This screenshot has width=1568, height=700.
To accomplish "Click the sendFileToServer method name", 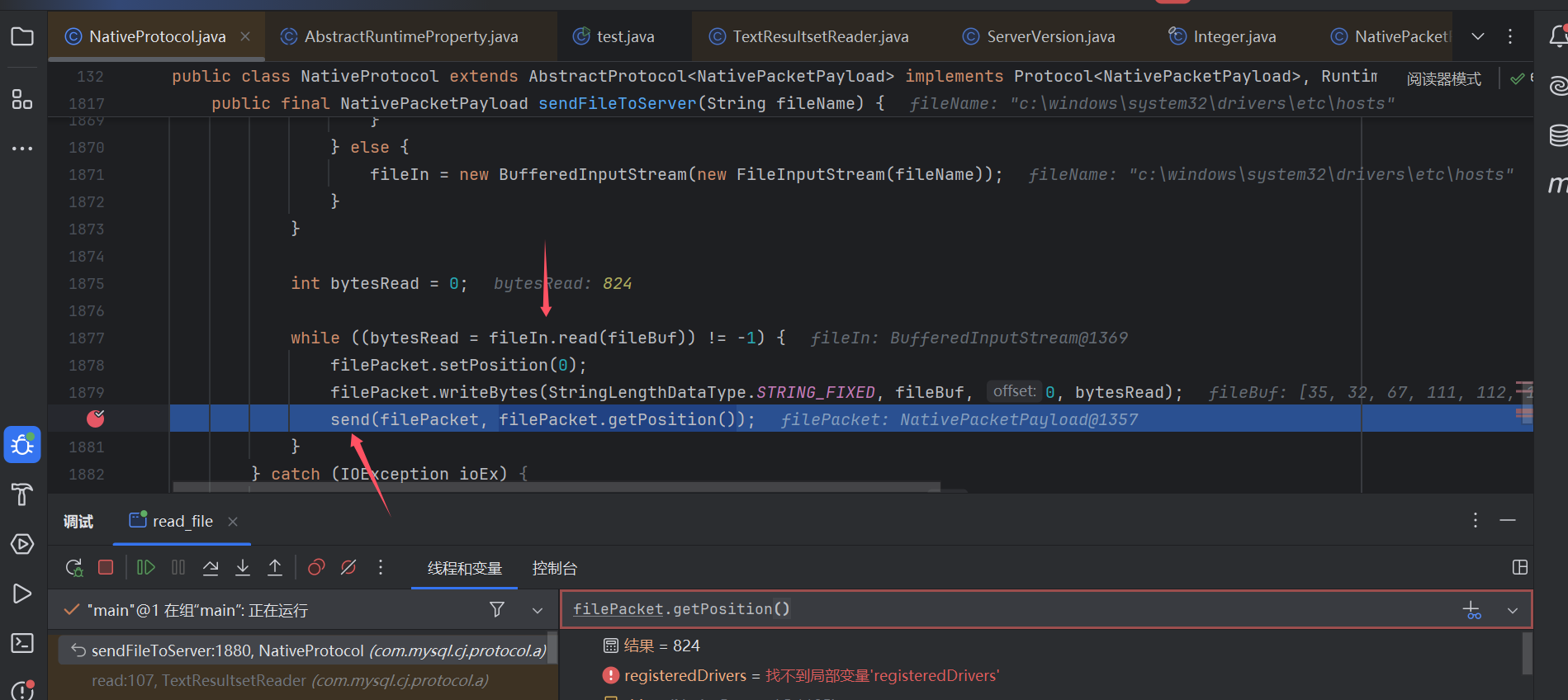I will coord(618,103).
